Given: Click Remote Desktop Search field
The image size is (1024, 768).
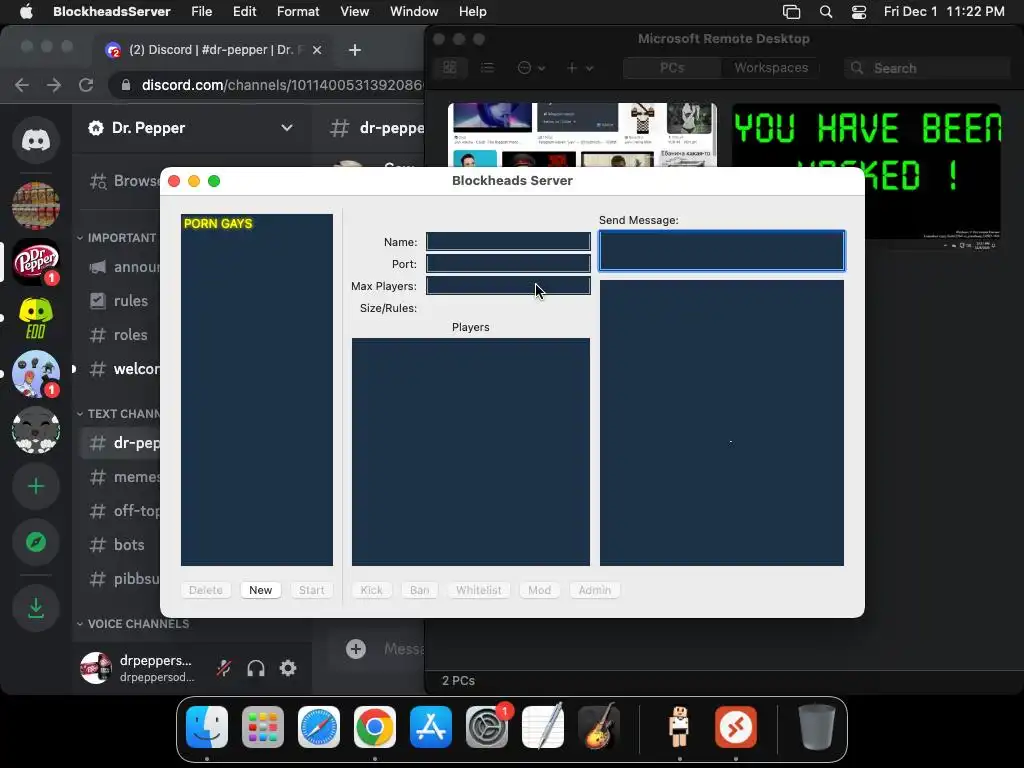Looking at the screenshot, I should (x=927, y=68).
